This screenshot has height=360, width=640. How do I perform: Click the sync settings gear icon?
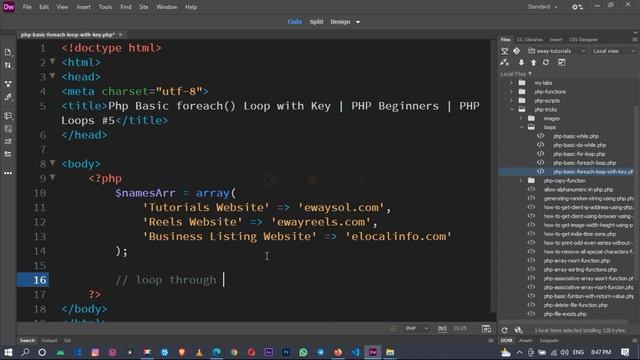click(577, 7)
